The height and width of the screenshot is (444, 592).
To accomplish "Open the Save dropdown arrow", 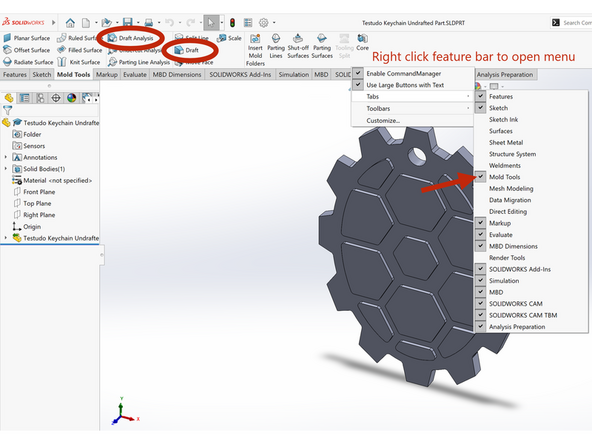I will 138,23.
